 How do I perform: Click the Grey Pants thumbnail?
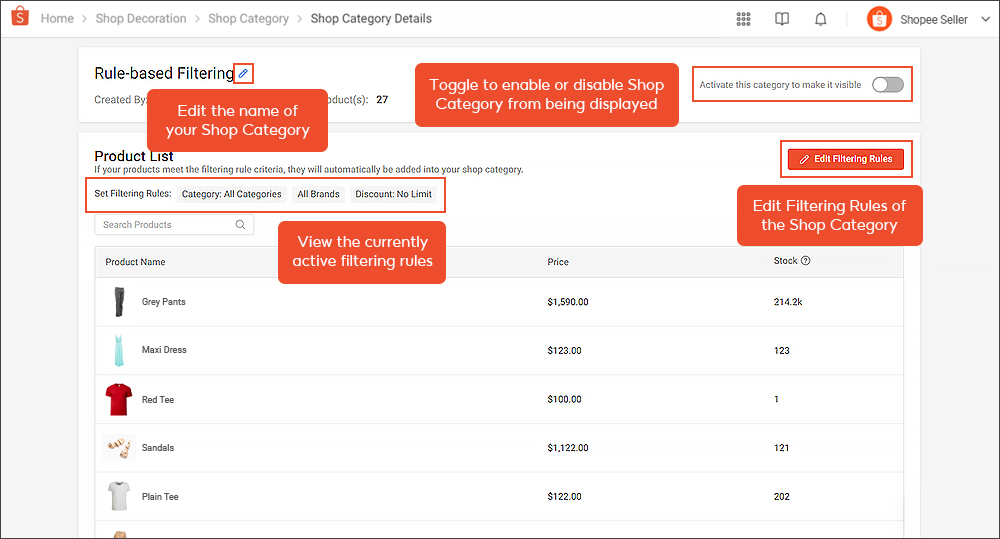119,302
